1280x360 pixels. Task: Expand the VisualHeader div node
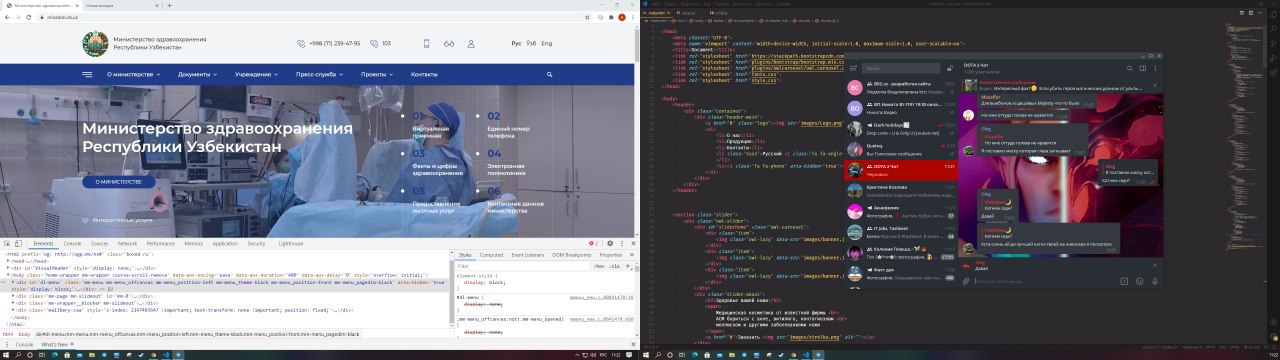[9, 268]
